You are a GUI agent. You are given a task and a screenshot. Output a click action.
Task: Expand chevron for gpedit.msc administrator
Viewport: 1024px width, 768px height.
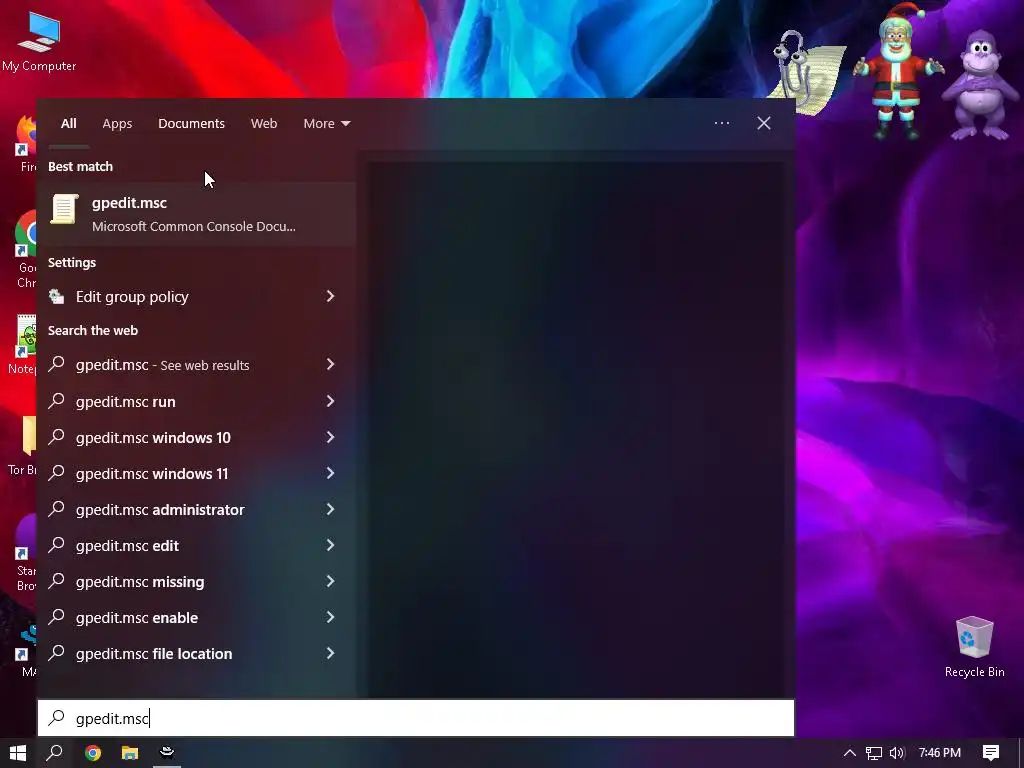(x=330, y=509)
